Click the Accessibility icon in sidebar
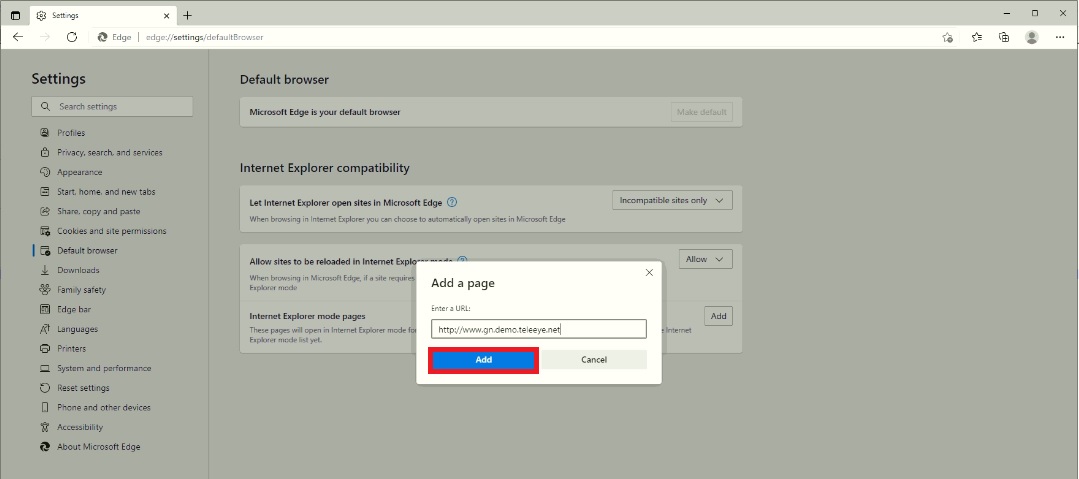The height and width of the screenshot is (479, 1079). [x=45, y=427]
